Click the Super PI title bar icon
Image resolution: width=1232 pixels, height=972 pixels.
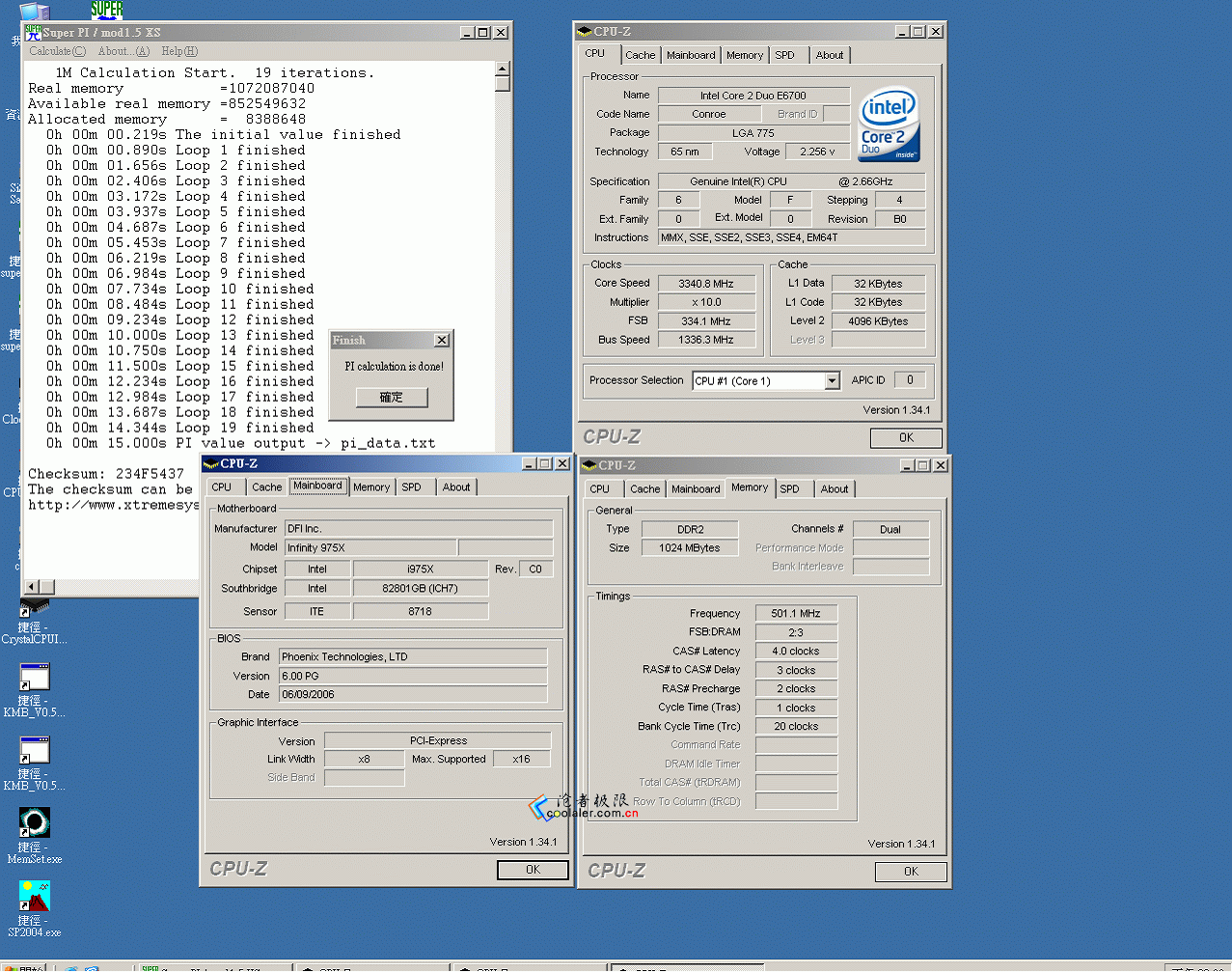tap(34, 32)
